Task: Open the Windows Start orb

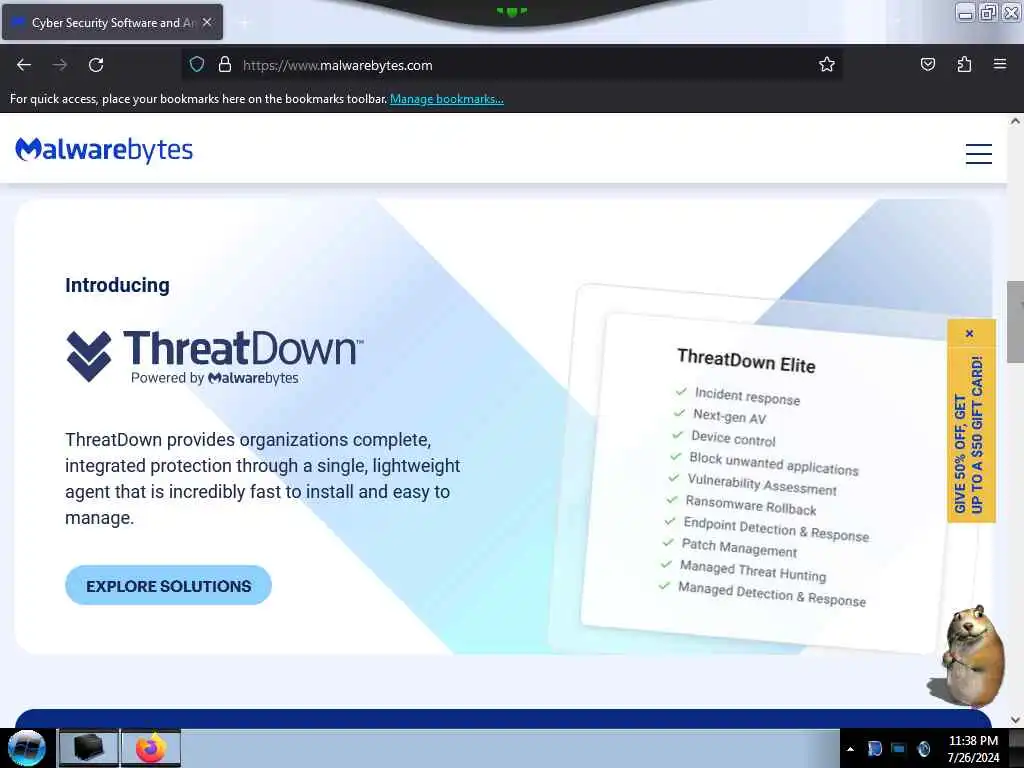Action: coord(27,748)
